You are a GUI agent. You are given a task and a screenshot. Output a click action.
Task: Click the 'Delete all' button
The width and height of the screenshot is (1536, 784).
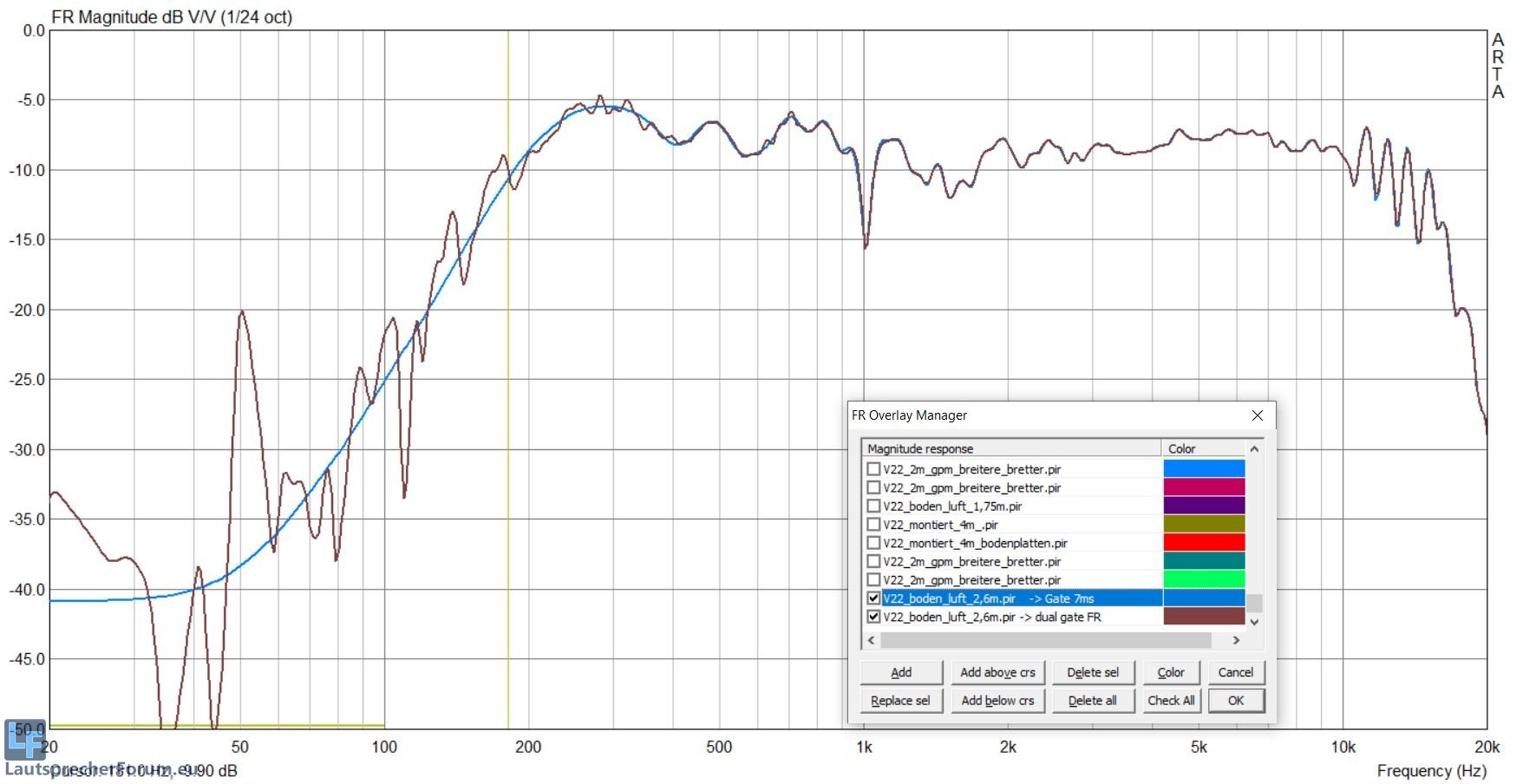pos(1092,701)
